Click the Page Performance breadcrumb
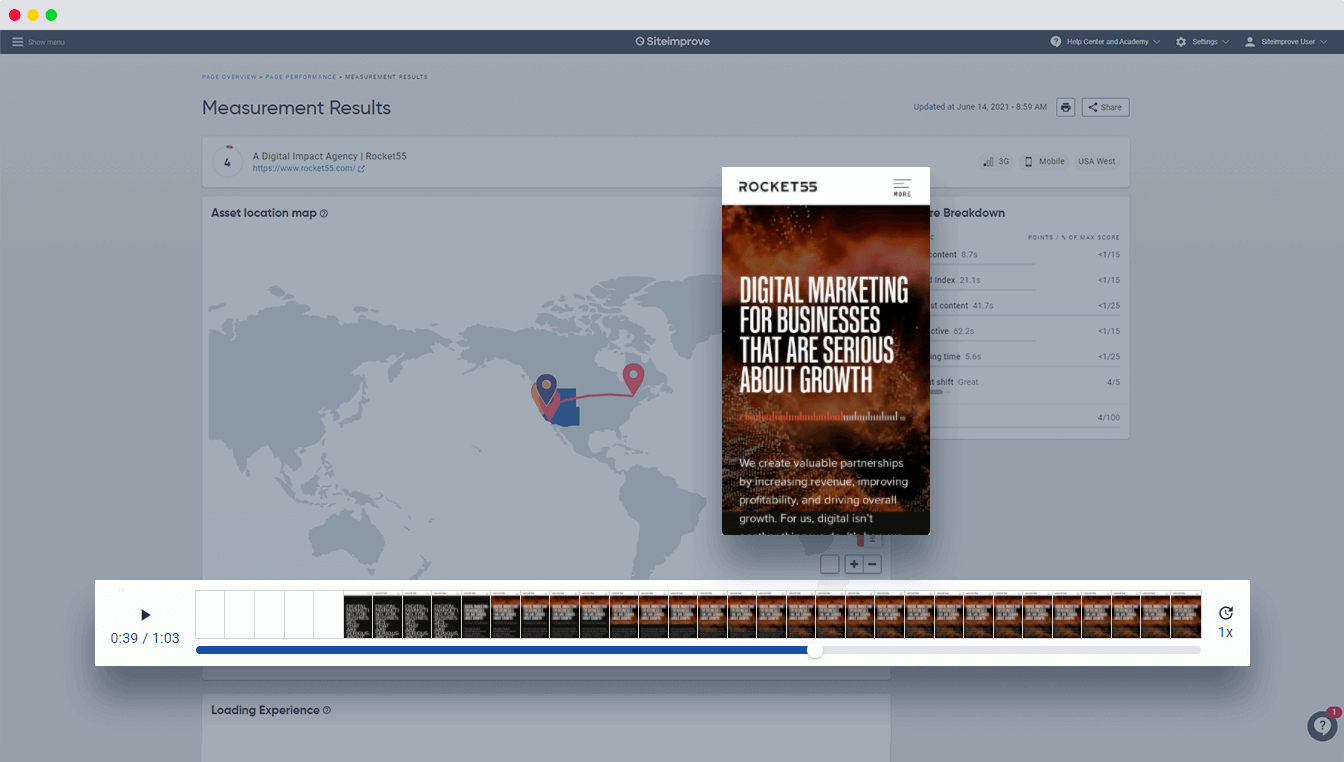 [301, 77]
